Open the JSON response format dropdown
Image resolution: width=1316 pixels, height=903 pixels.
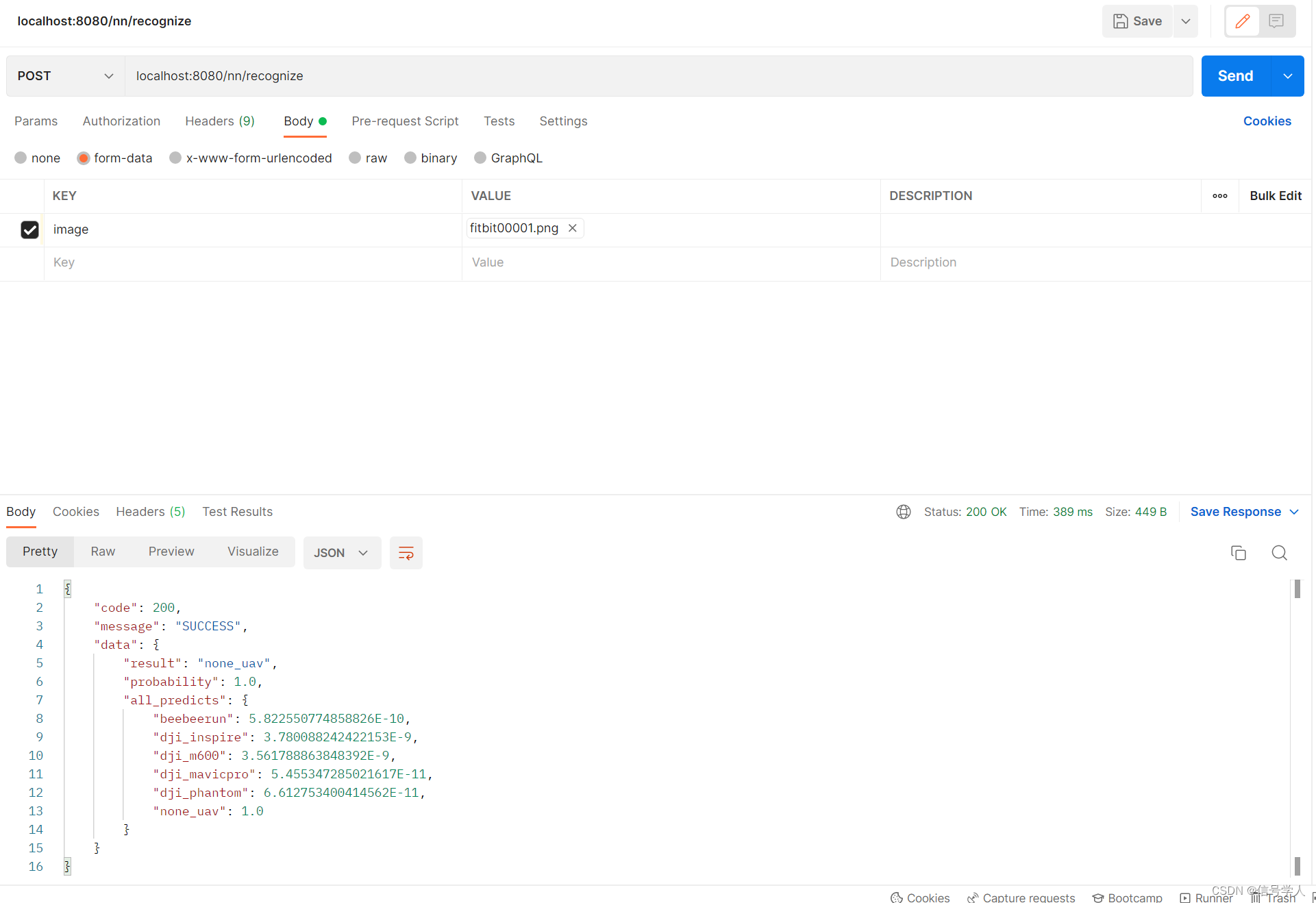[342, 553]
